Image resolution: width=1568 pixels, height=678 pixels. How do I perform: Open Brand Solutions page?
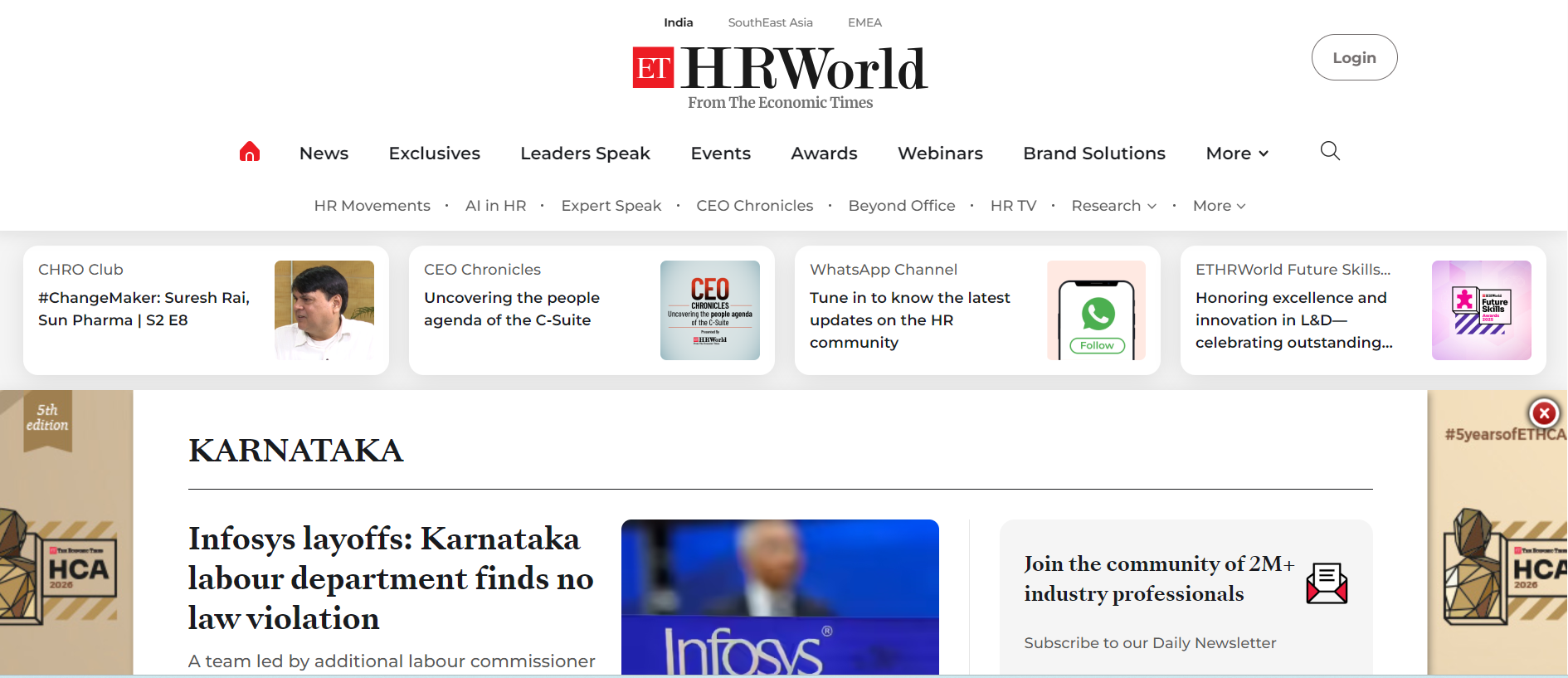1094,154
